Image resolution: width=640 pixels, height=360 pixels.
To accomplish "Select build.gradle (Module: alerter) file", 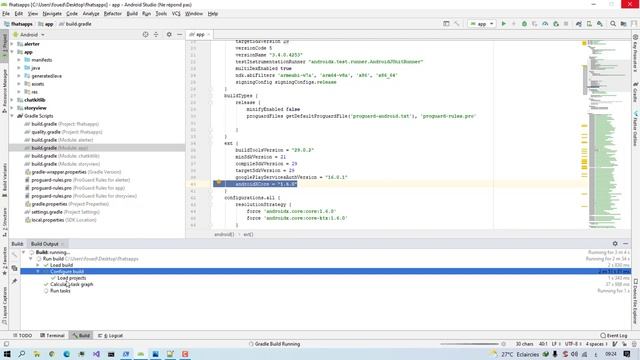I will (62, 140).
